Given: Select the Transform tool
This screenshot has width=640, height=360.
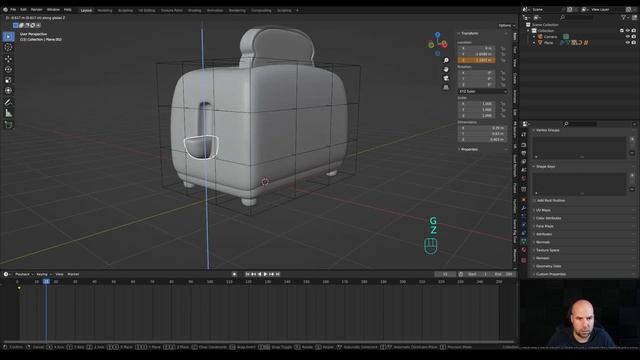Looking at the screenshot, I should [x=8, y=91].
